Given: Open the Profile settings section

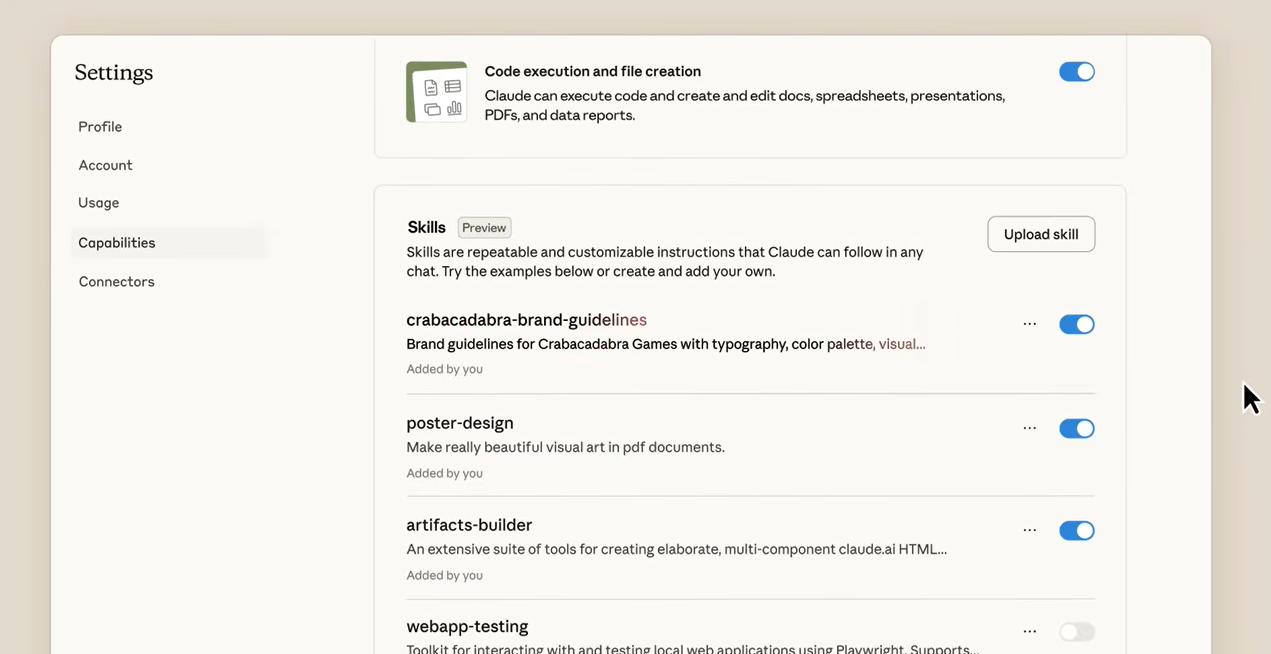Looking at the screenshot, I should pos(100,127).
